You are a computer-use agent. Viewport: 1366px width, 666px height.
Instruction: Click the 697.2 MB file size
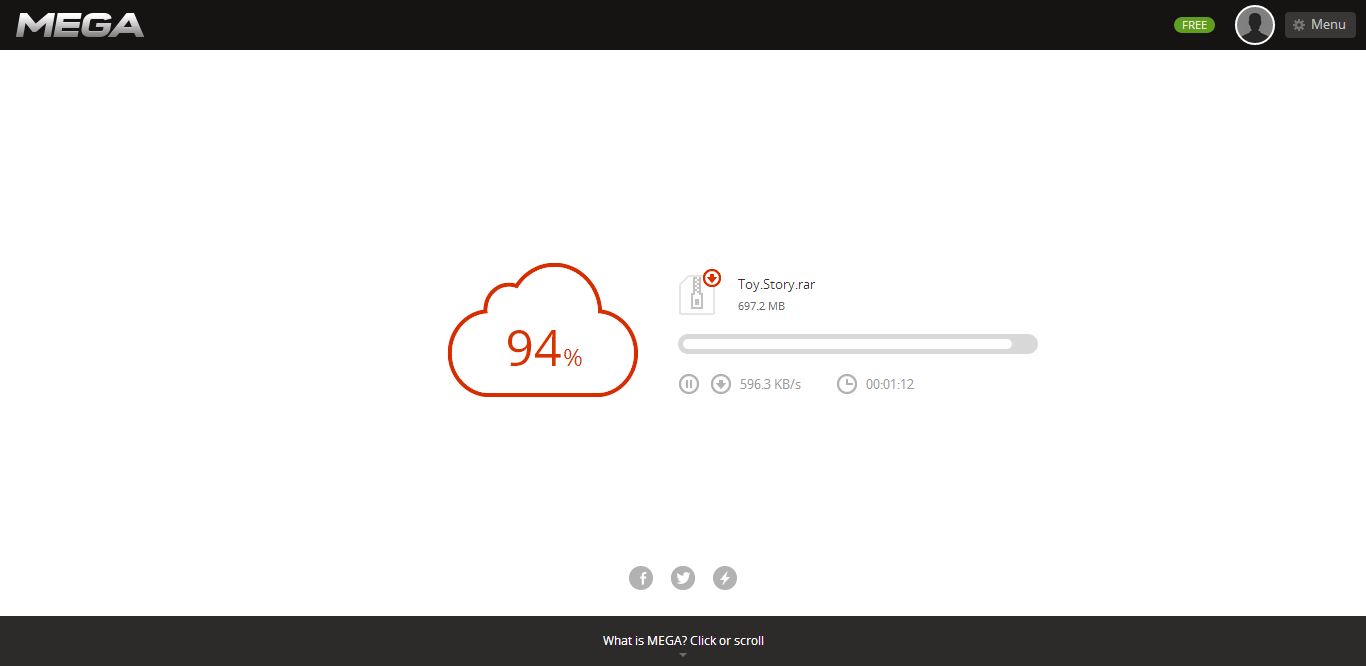761,306
